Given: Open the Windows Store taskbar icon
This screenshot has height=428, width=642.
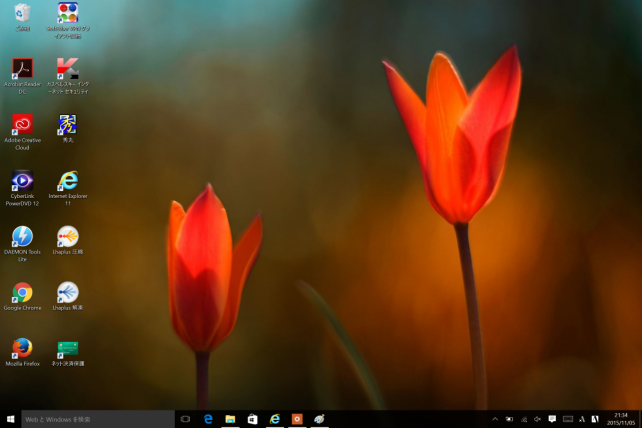Looking at the screenshot, I should click(253, 419).
